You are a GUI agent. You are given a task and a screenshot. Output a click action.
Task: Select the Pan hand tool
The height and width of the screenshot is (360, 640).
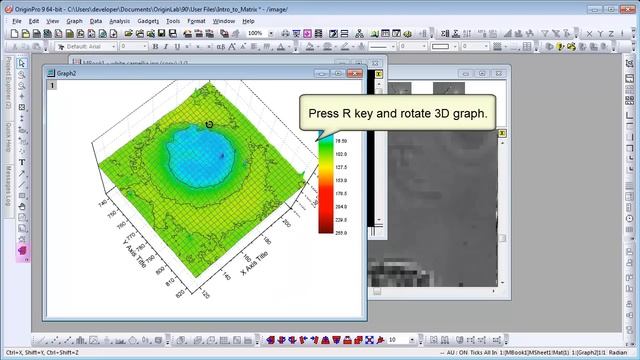coord(22,206)
